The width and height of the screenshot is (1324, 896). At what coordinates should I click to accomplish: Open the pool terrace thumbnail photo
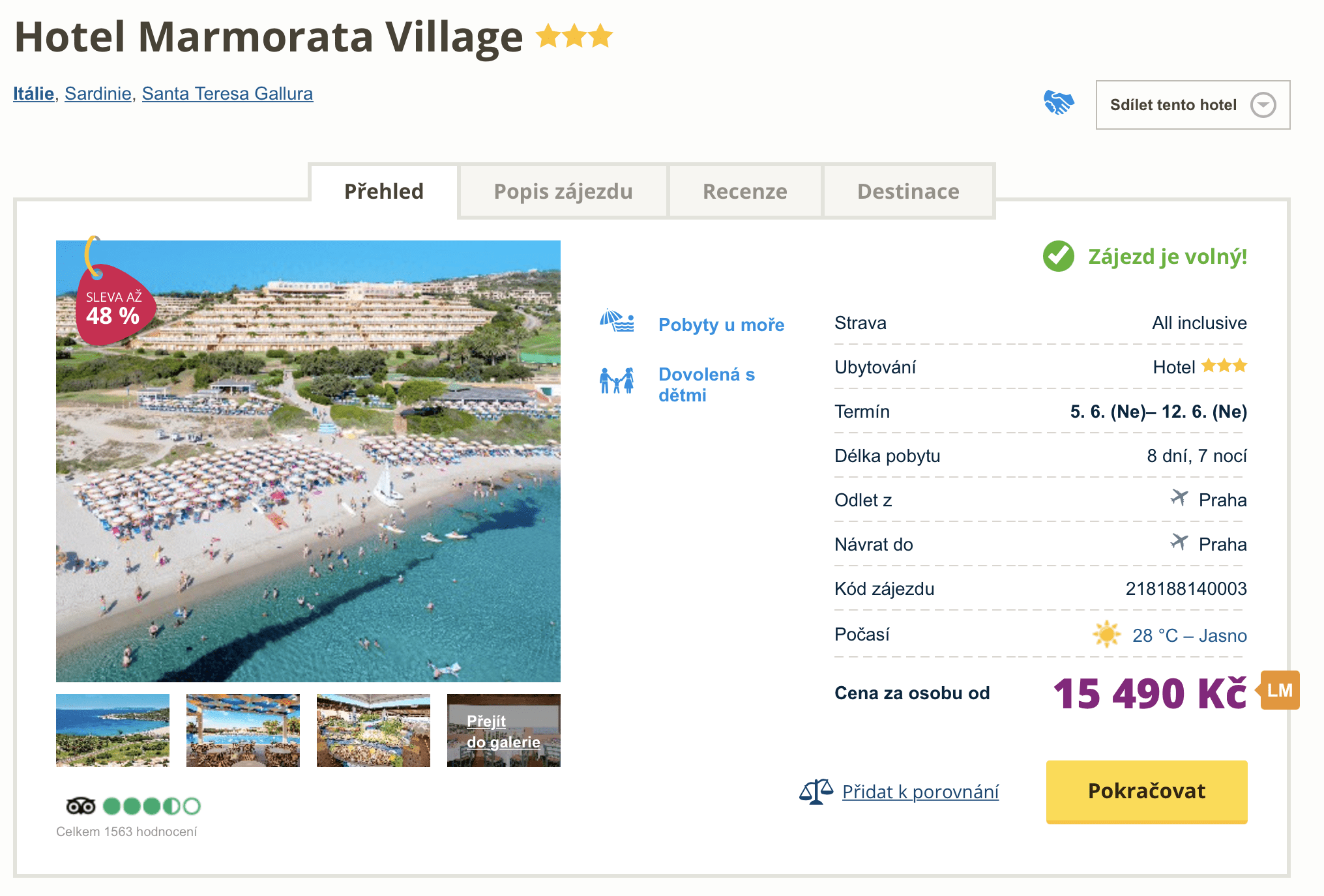[243, 730]
